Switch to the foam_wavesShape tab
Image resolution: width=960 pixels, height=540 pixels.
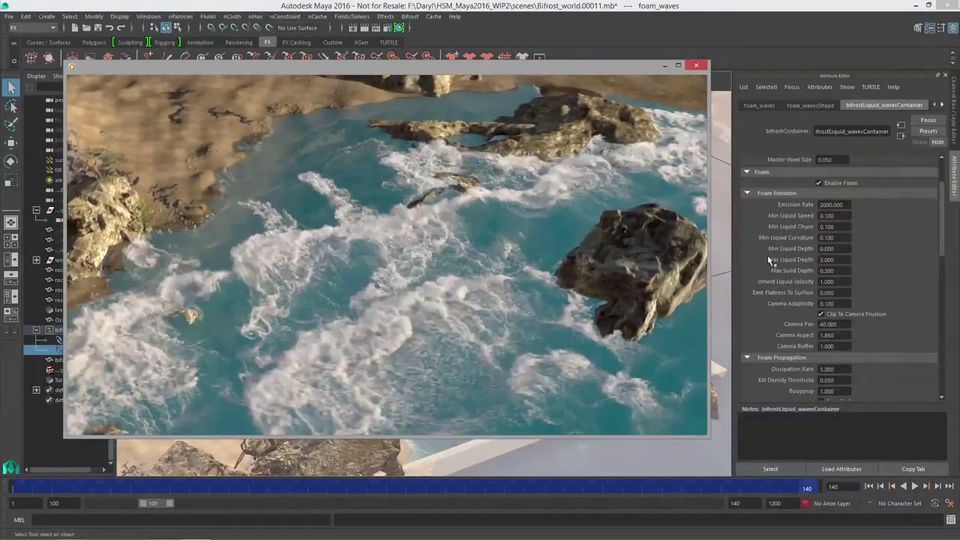point(810,105)
